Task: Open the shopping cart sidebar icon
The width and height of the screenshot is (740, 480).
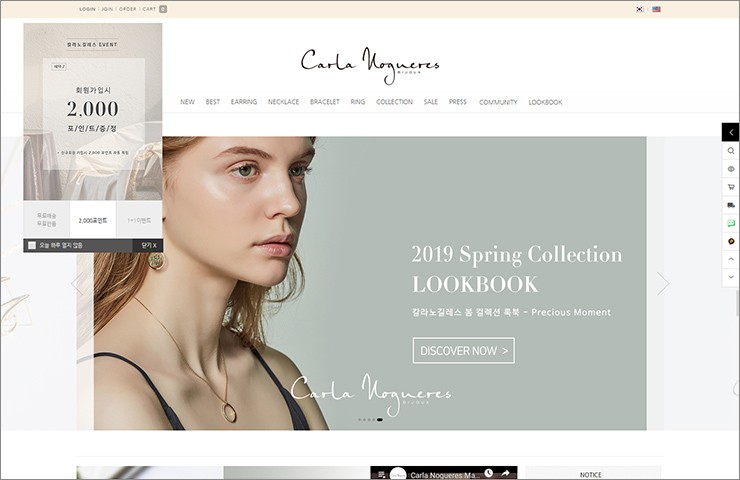Action: [731, 187]
